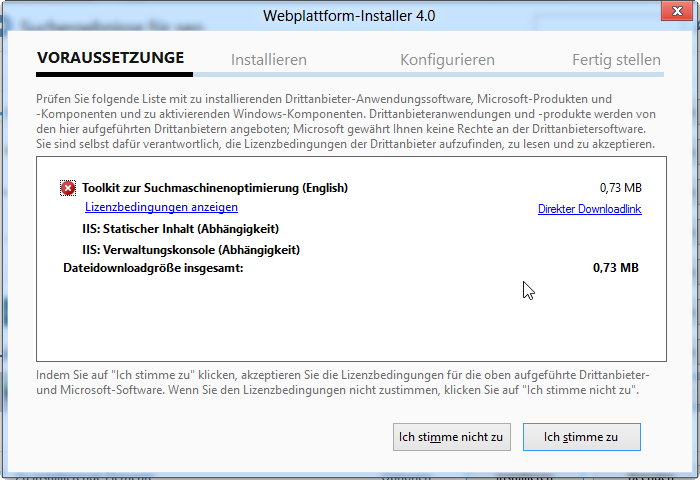
Task: Open the Direkter Downloadlink
Action: 590,209
